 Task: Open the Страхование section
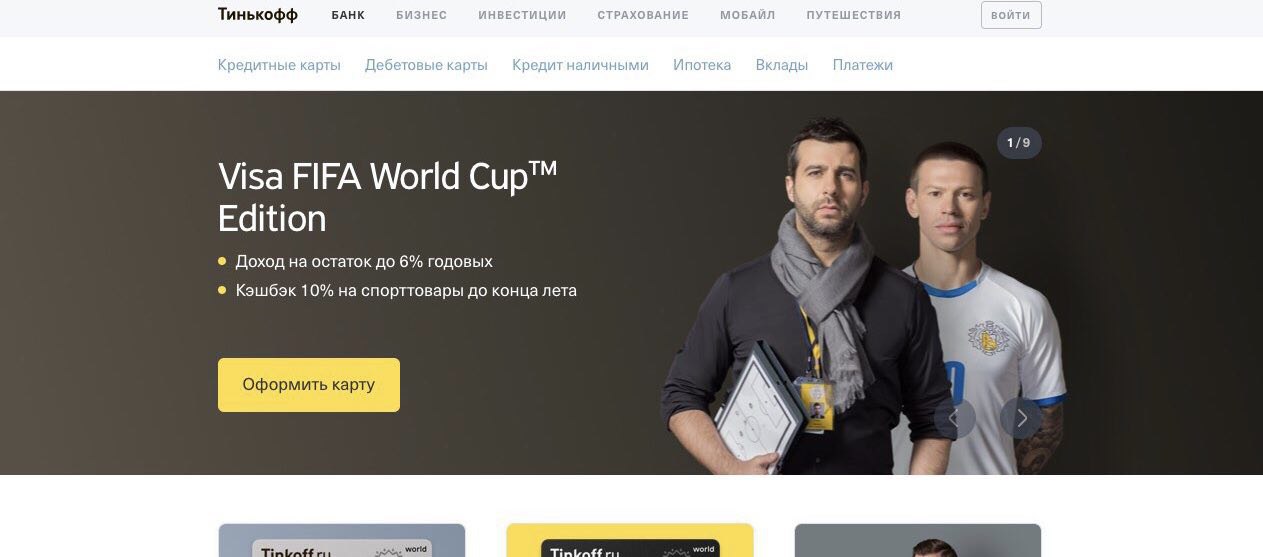tap(643, 15)
